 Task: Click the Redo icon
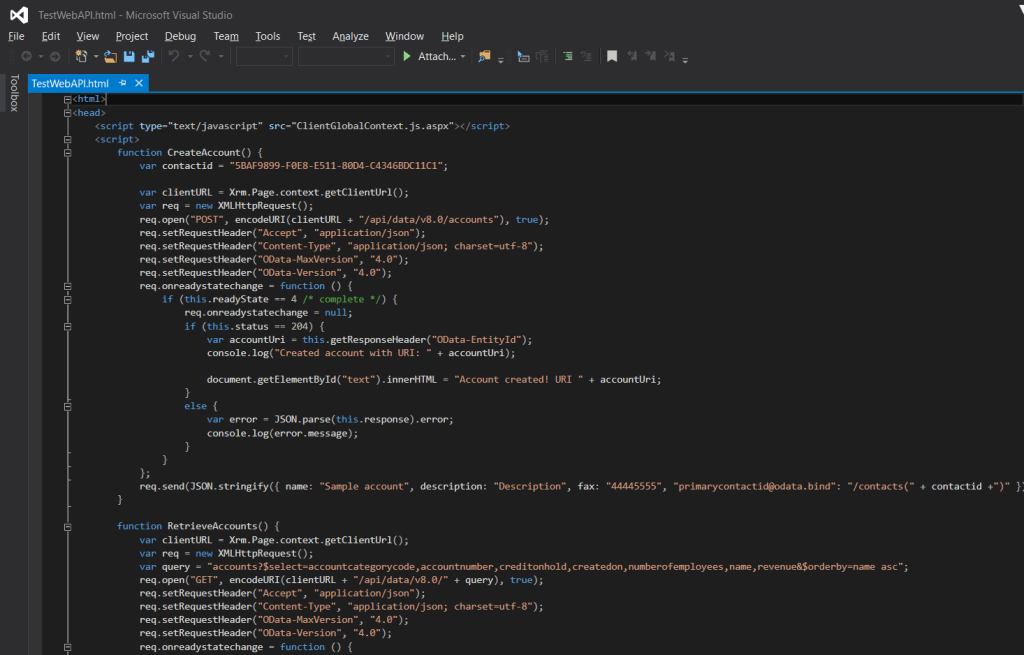coord(203,57)
